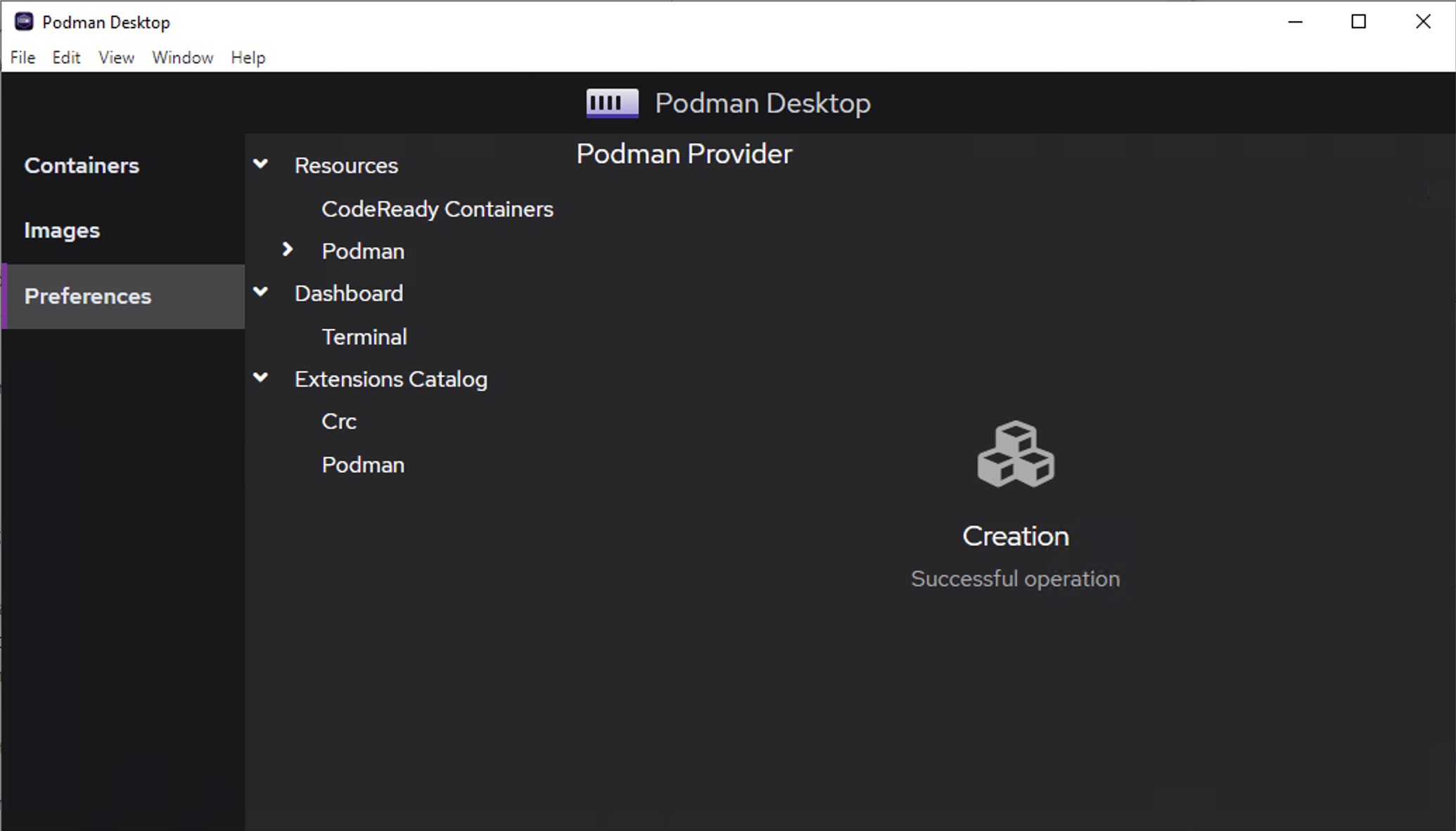Click the Podman Desktop titlebar app icon
1456x831 pixels.
24,22
